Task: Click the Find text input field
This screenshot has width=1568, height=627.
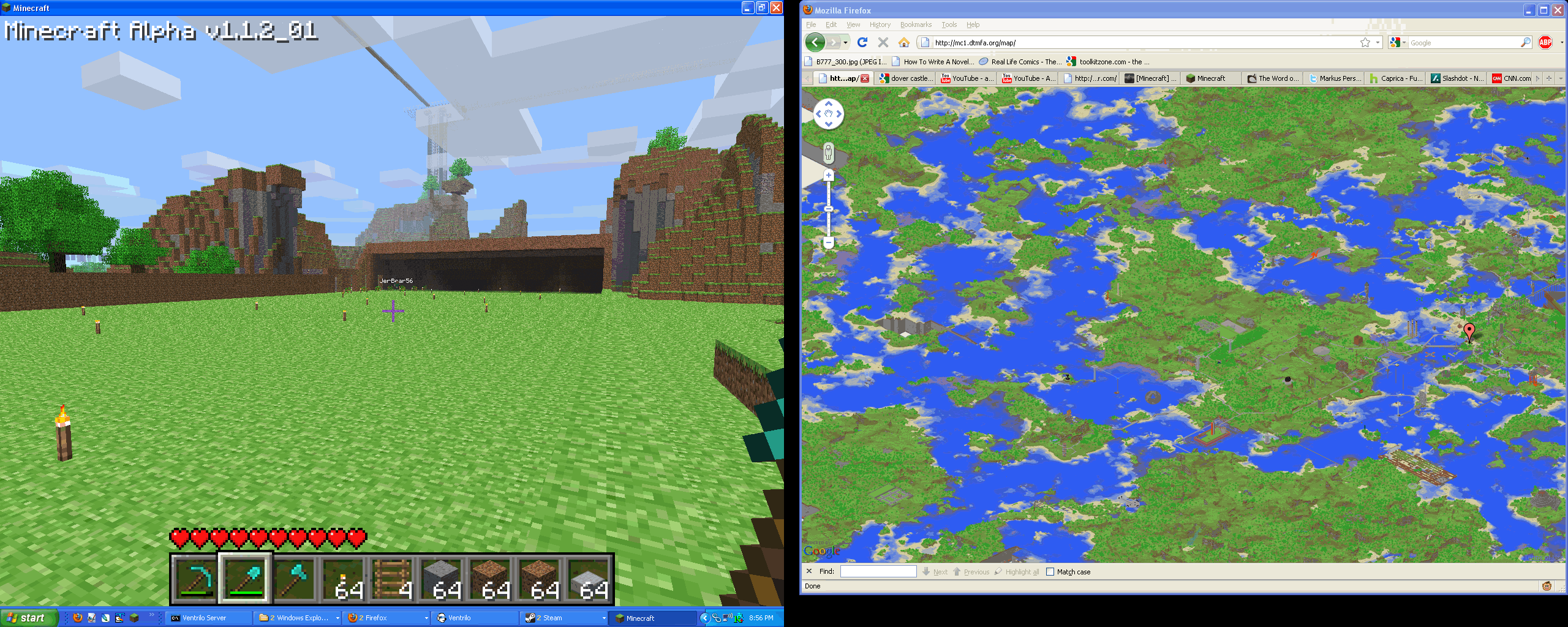Action: (878, 571)
